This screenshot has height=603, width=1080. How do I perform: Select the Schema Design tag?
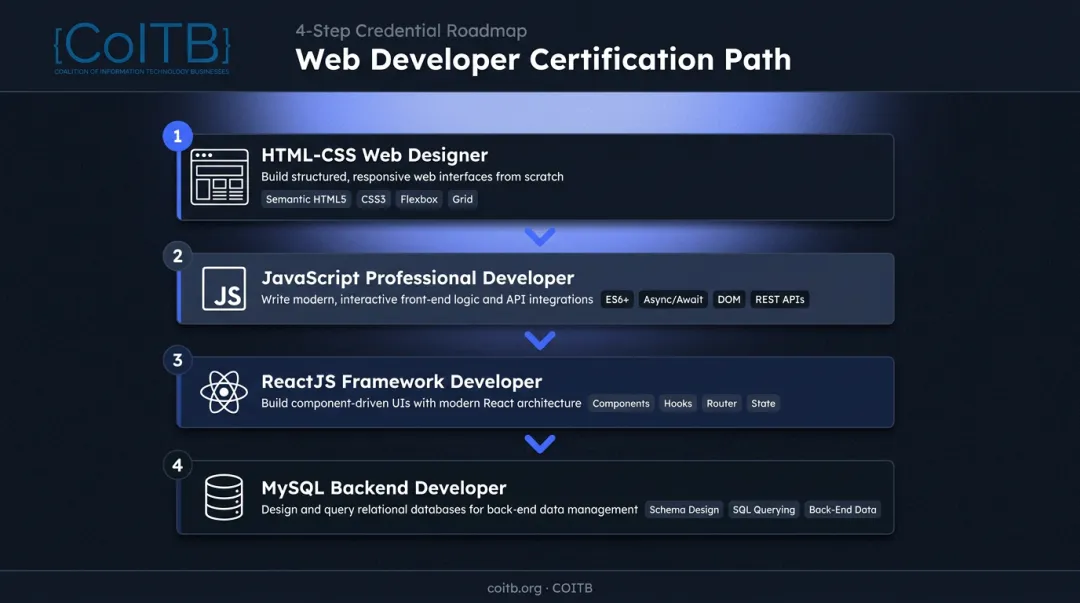(x=684, y=509)
